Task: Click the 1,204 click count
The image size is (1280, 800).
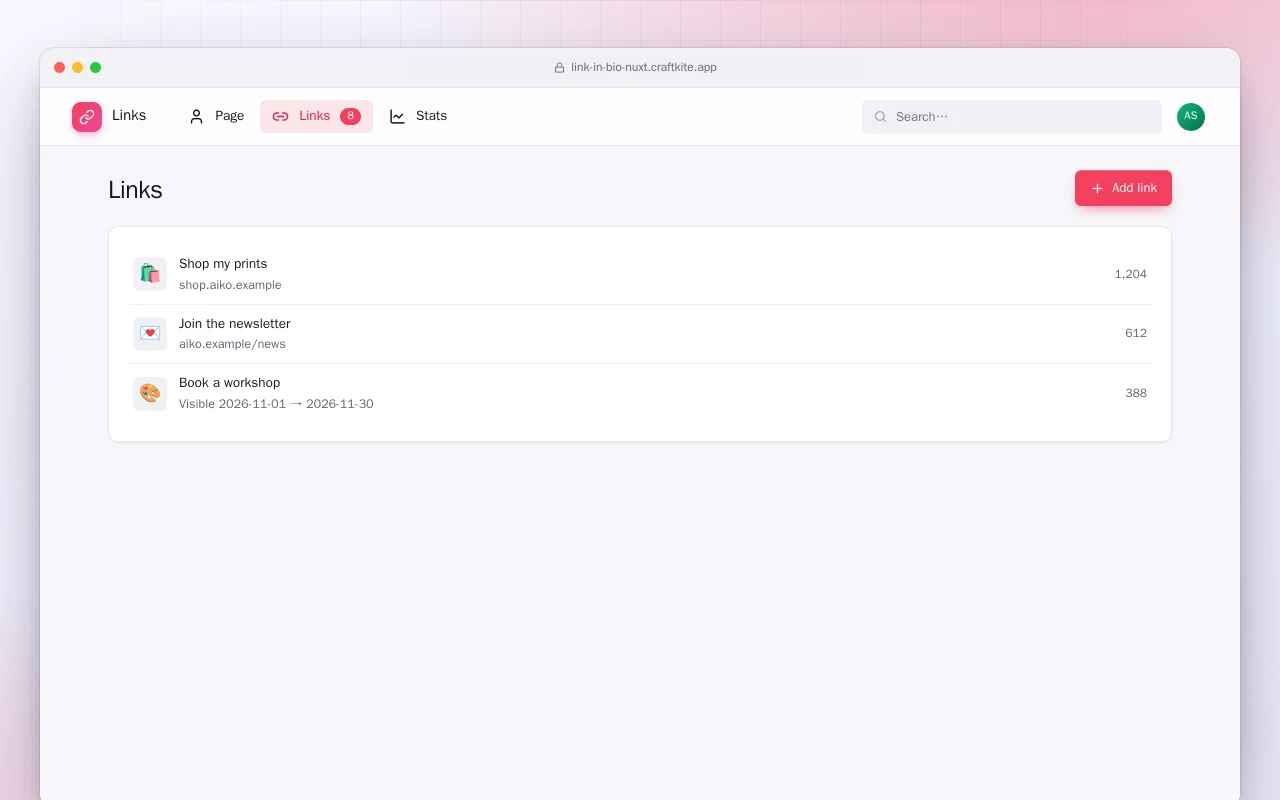Action: click(x=1131, y=274)
